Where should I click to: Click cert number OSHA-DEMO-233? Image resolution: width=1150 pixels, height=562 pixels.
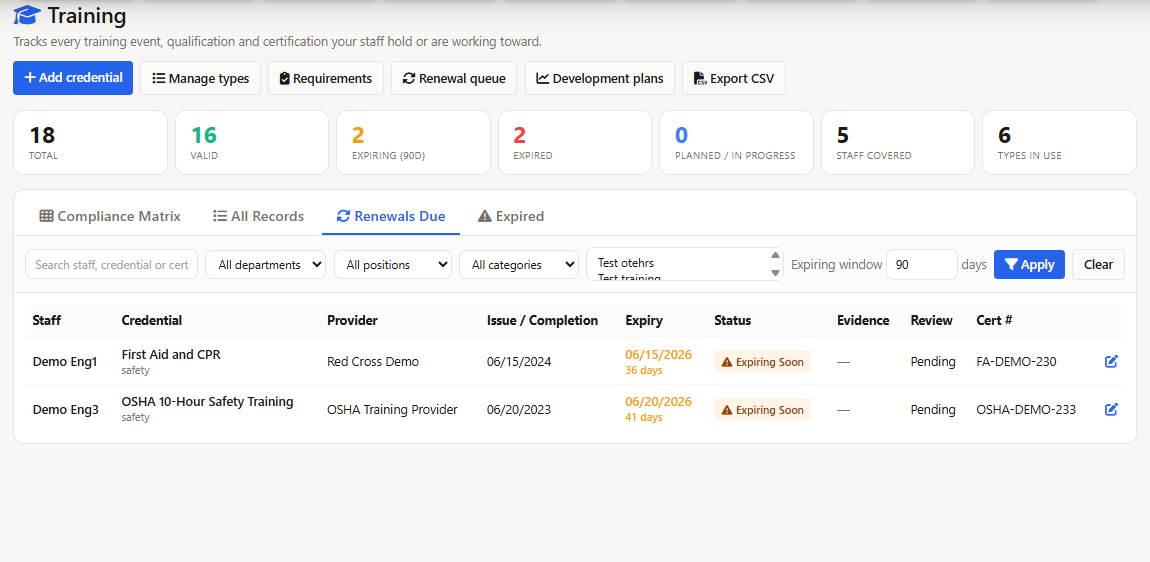pyautogui.click(x=1026, y=409)
